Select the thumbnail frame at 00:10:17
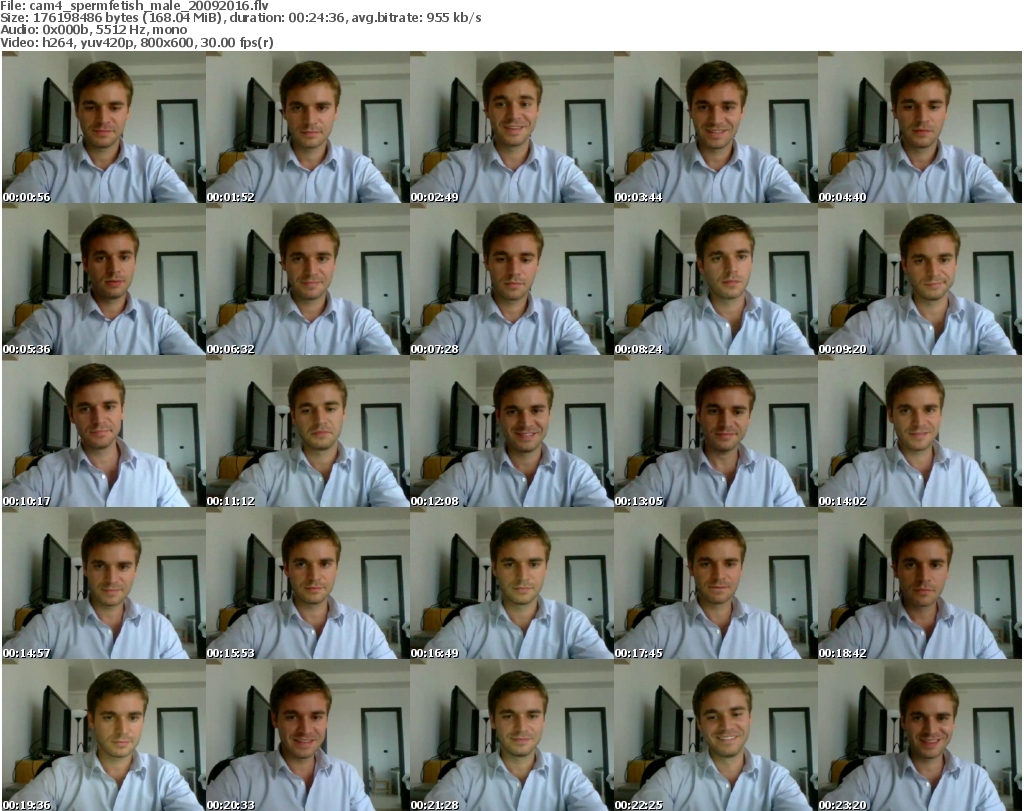Viewport: 1024px width, 811px height. (103, 432)
